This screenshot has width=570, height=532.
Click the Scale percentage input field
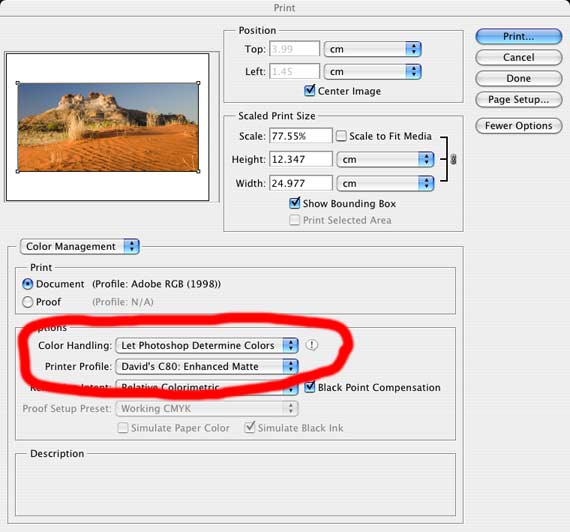pyautogui.click(x=301, y=136)
